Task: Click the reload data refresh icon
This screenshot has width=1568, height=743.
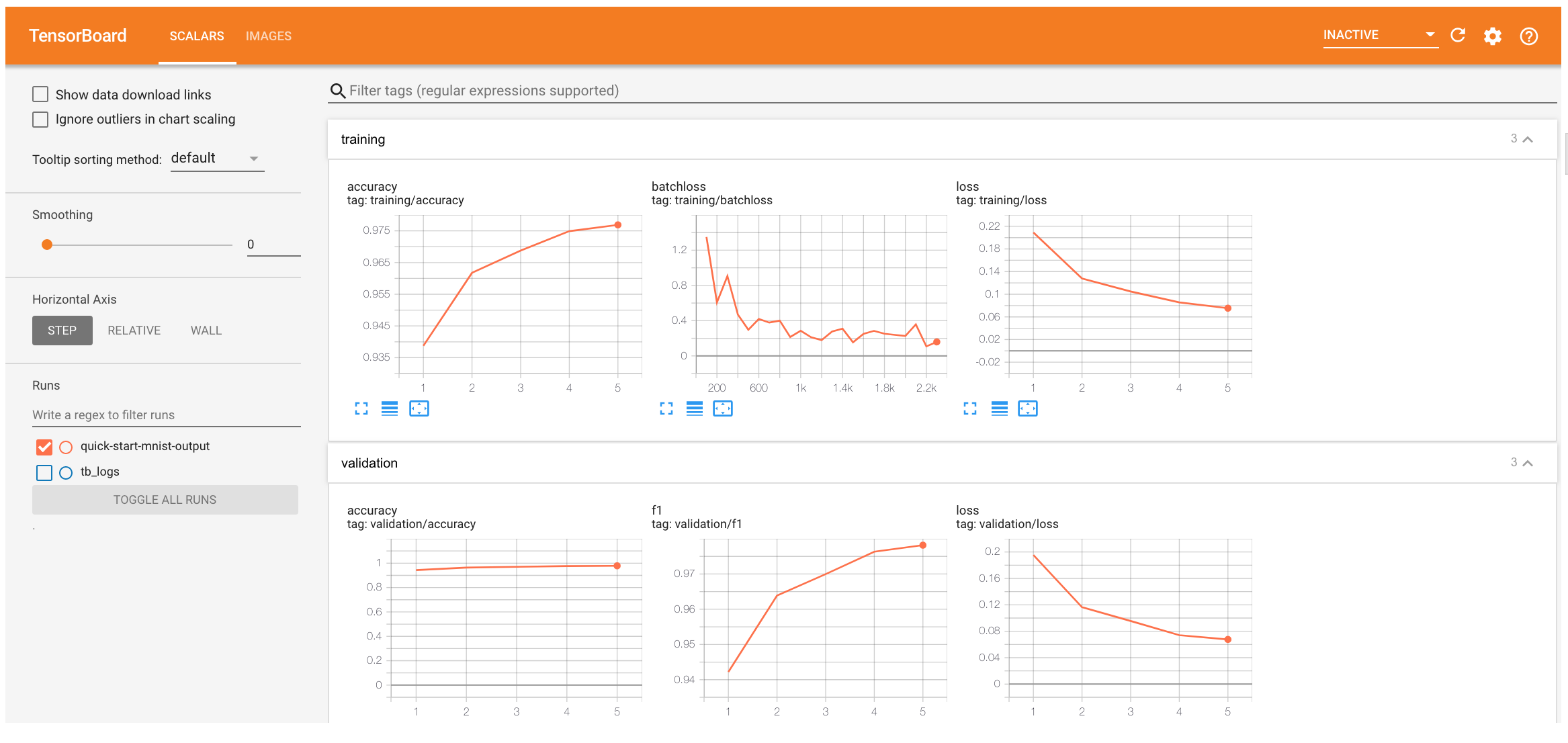Action: coord(1457,36)
